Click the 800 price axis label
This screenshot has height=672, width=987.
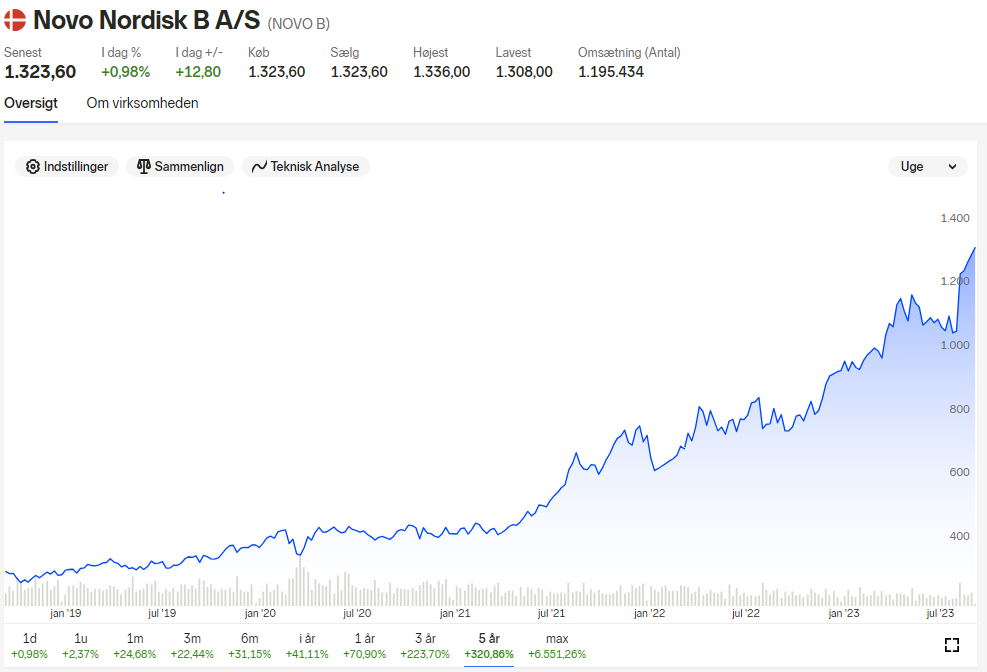(959, 409)
